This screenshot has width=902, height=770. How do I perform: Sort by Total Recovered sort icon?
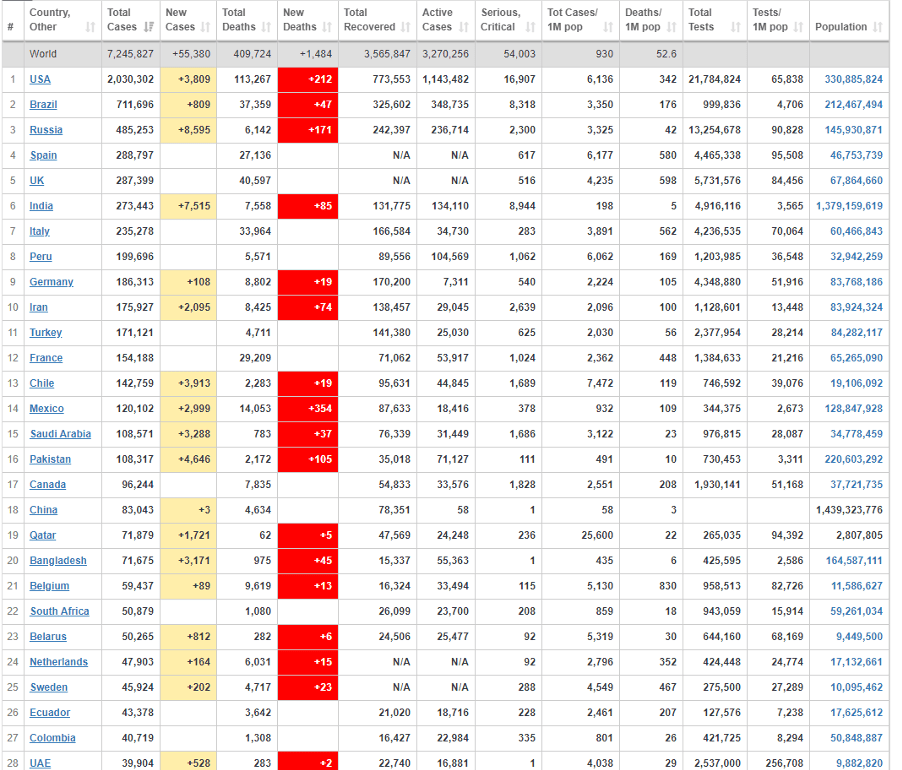[x=406, y=27]
